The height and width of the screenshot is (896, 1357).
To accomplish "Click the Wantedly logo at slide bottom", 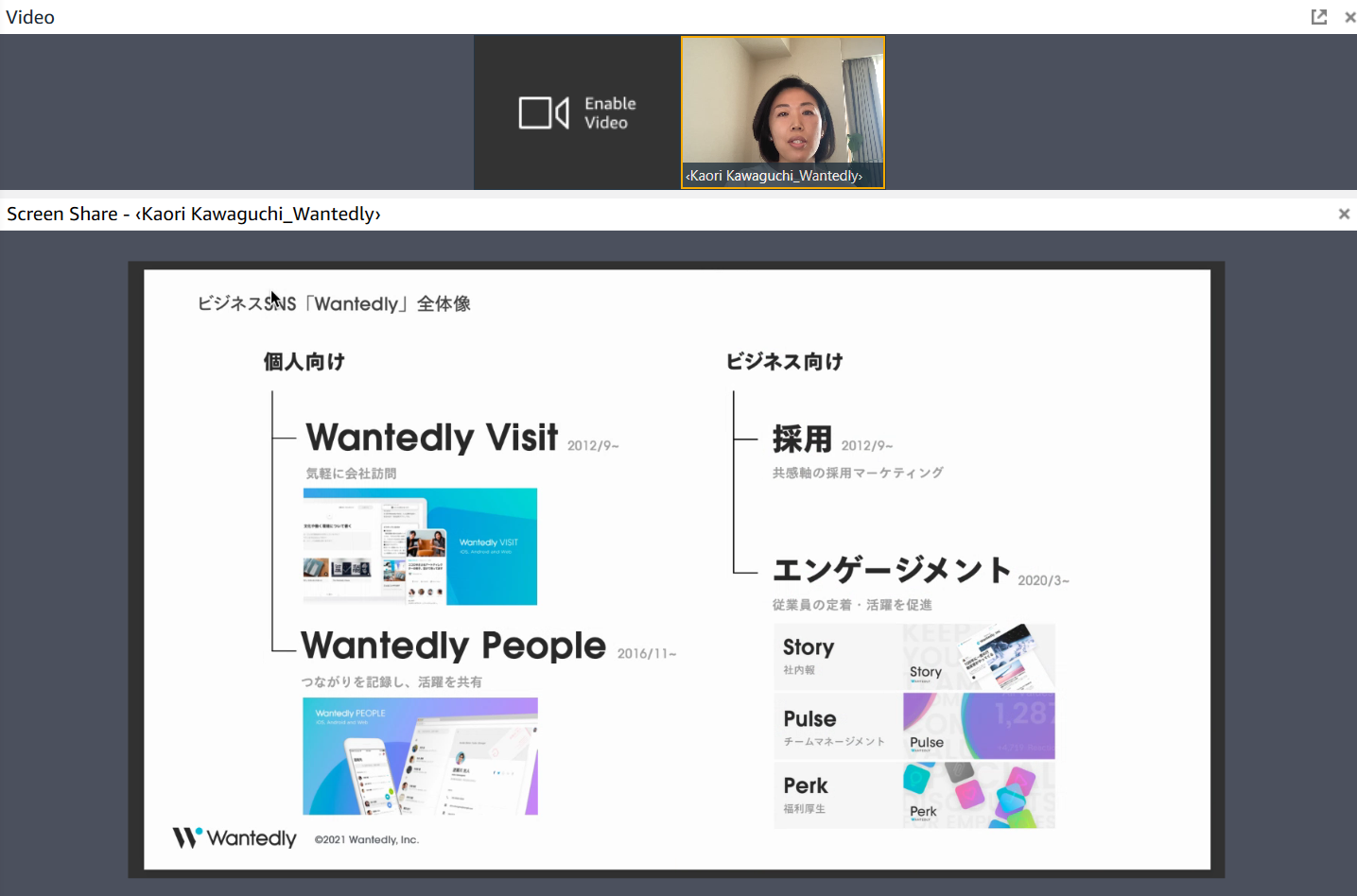I will click(x=235, y=838).
